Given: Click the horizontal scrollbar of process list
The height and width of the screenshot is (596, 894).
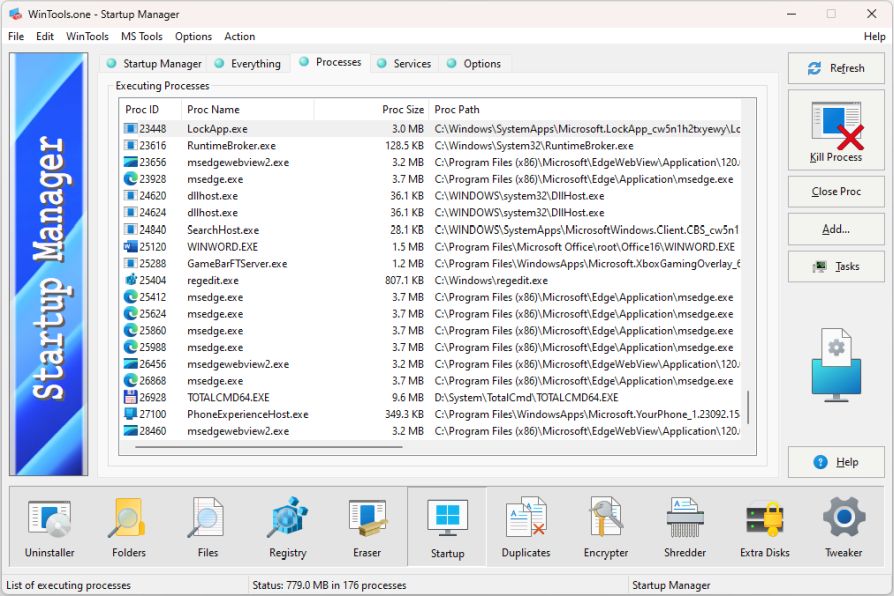Looking at the screenshot, I should (269, 447).
